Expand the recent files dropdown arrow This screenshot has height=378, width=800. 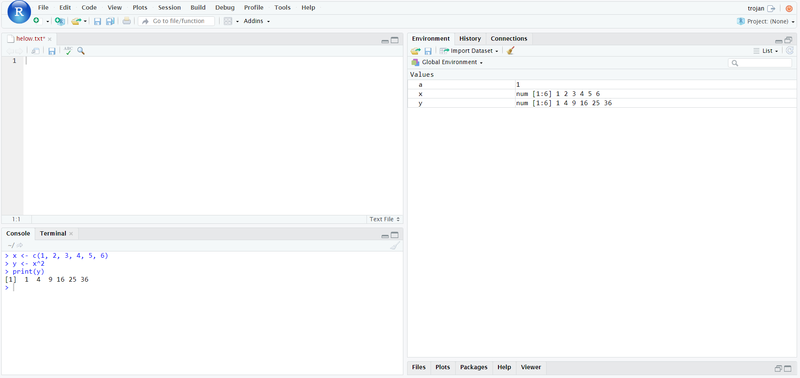click(85, 21)
